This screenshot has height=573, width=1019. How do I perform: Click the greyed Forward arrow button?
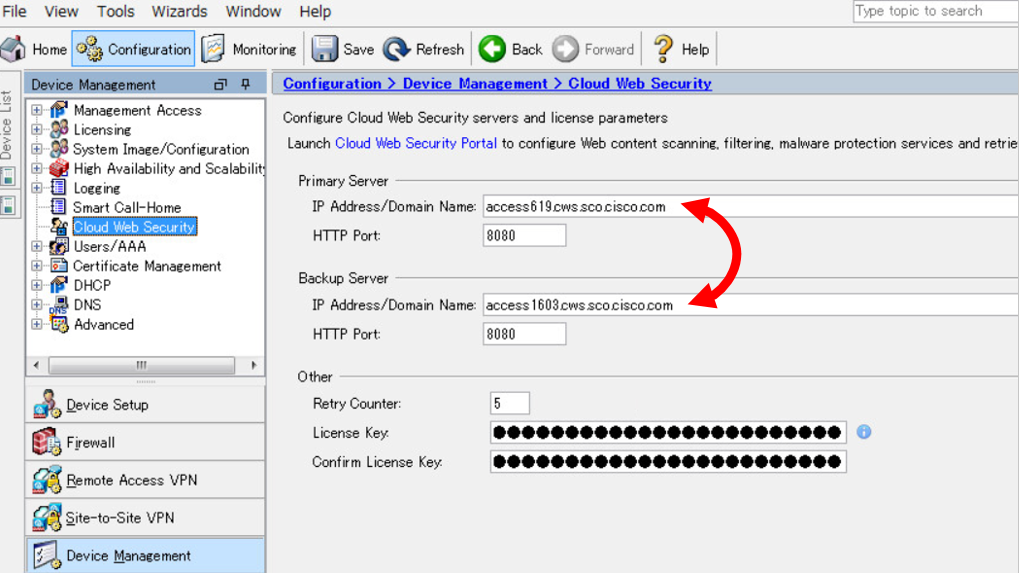pos(593,49)
